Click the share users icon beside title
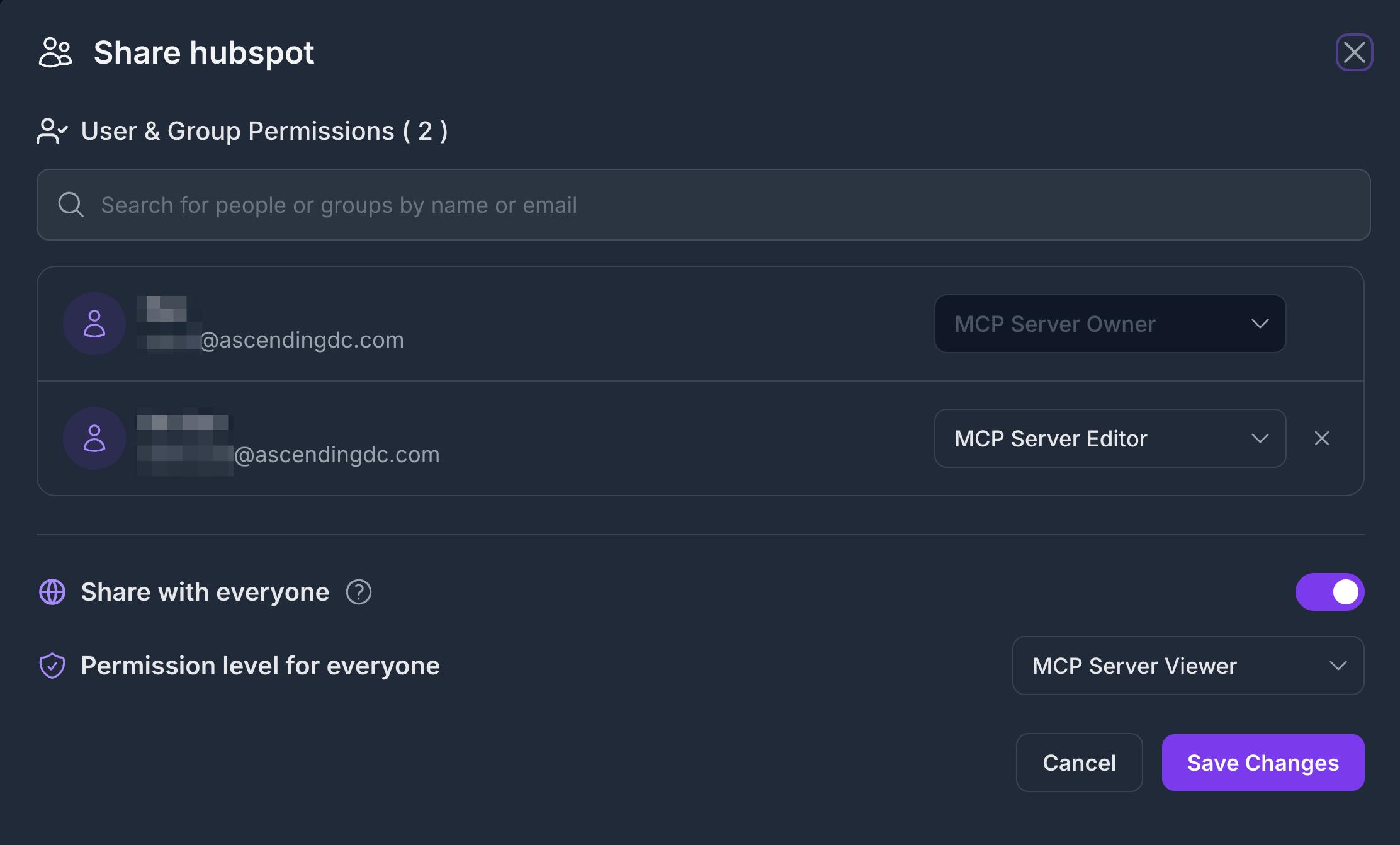Image resolution: width=1400 pixels, height=845 pixels. tap(55, 52)
